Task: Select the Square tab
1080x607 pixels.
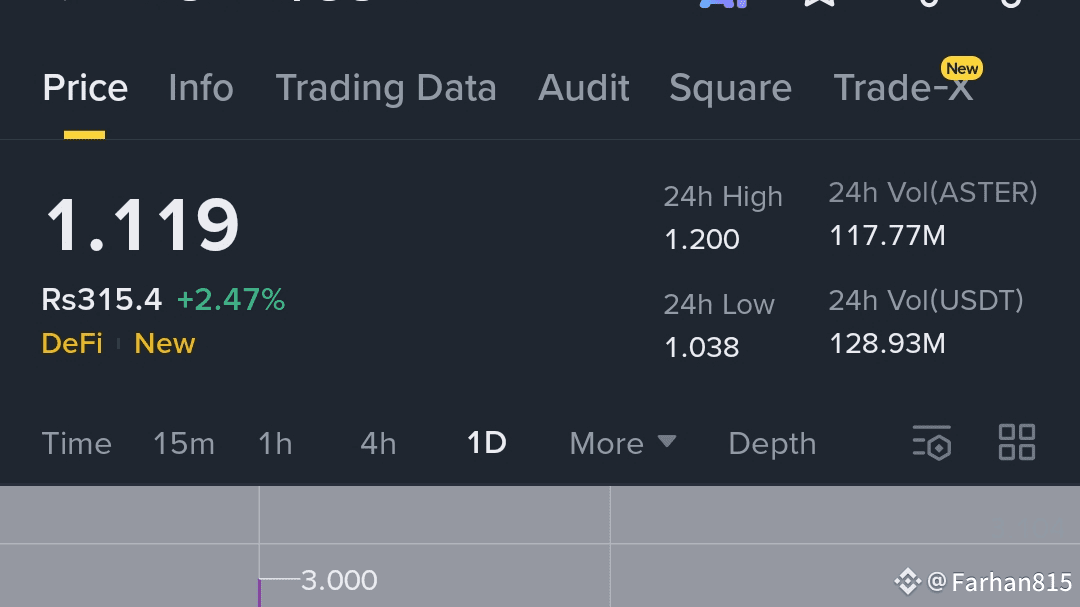Action: pyautogui.click(x=730, y=88)
